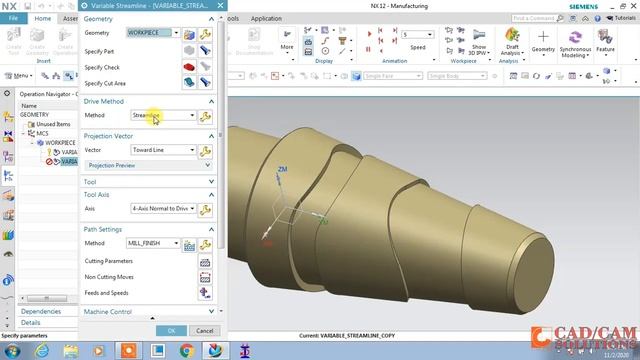Edit MILL_FINISH method with wrench icon

pyautogui.click(x=205, y=245)
